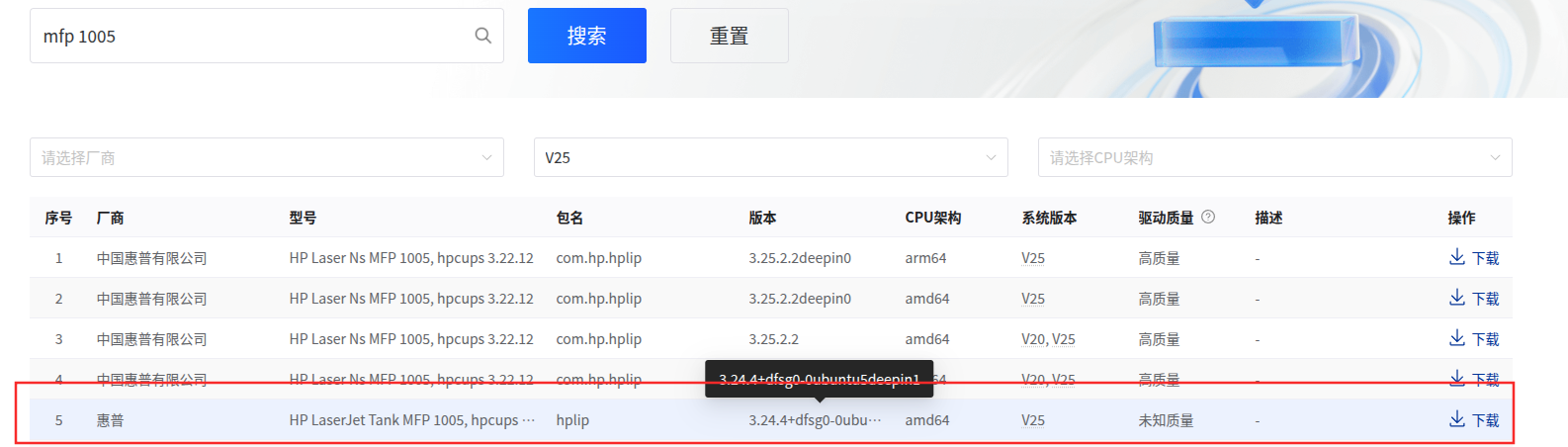Screen dimensions: 1568x447
Task: Click version 3.25.2.2 cell in row 3
Action: (773, 339)
